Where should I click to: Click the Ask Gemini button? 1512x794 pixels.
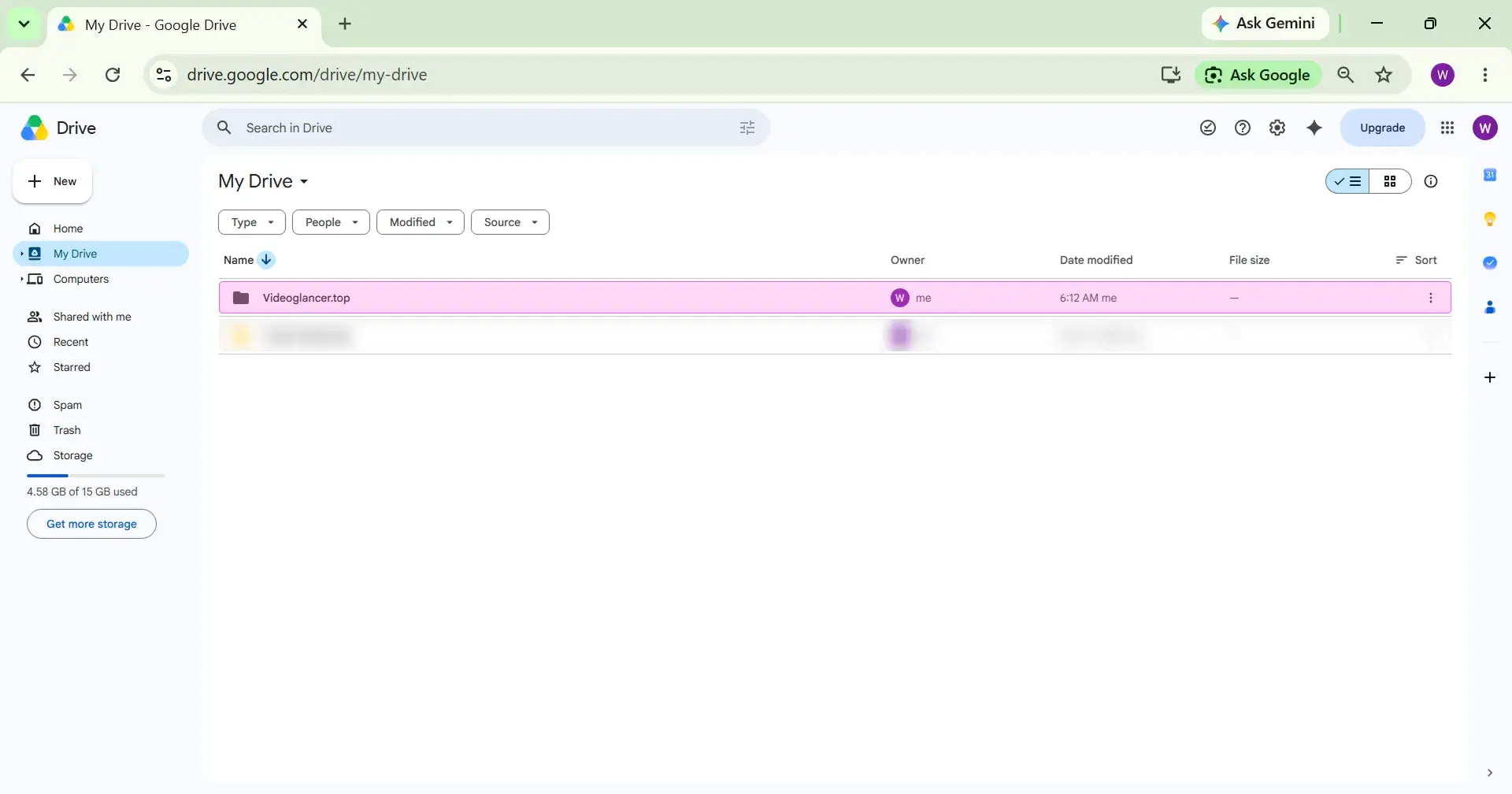click(1265, 24)
